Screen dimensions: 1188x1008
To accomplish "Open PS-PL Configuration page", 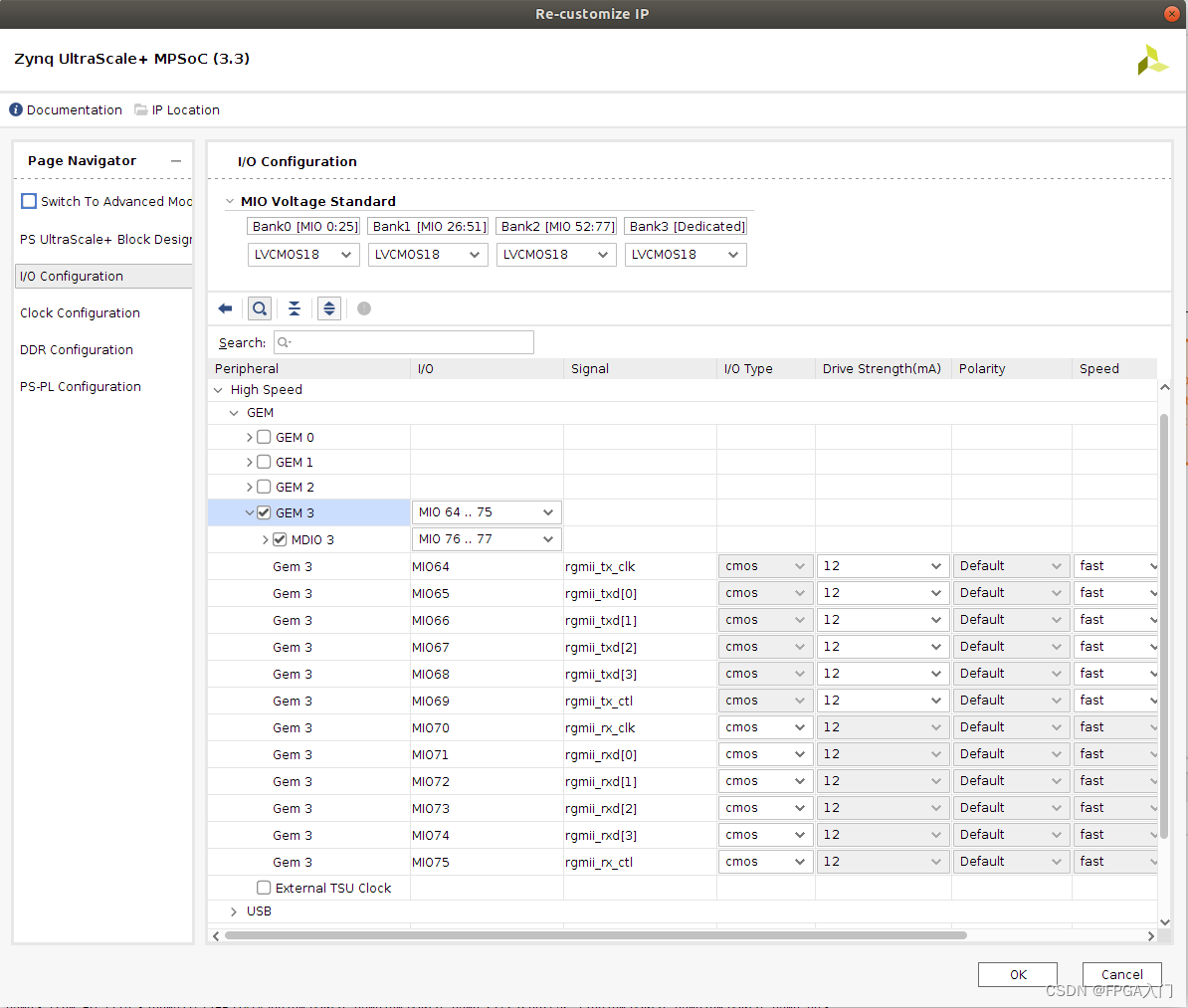I will pos(81,386).
